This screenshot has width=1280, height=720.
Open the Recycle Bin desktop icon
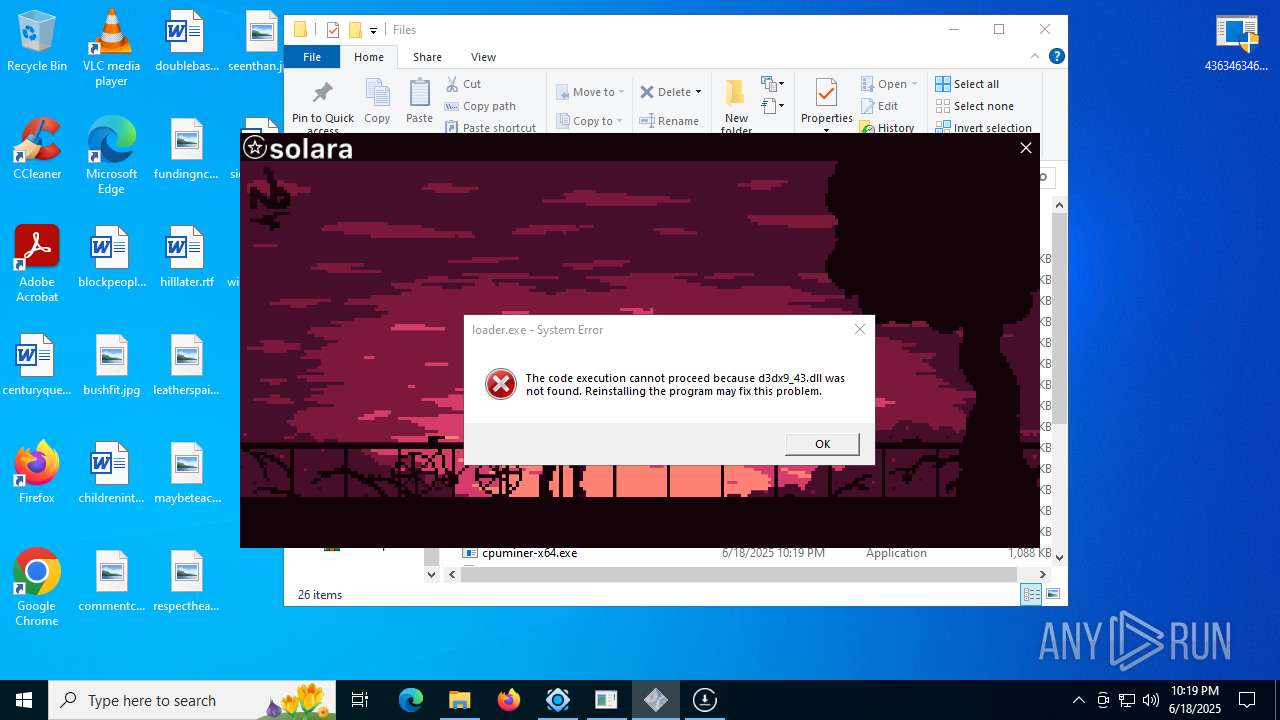(x=37, y=41)
